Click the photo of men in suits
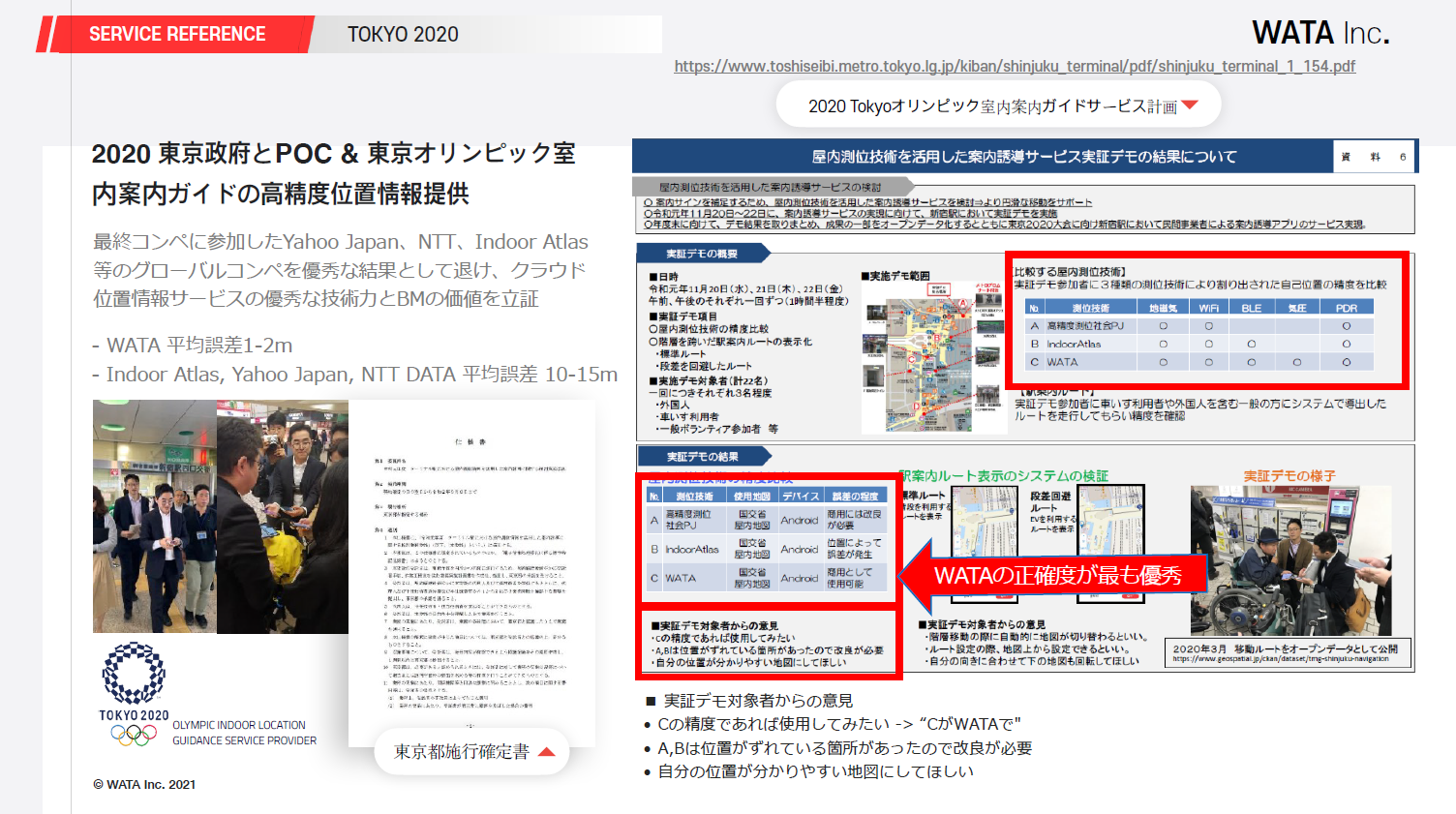This screenshot has height=814, width=1456. pos(220,516)
